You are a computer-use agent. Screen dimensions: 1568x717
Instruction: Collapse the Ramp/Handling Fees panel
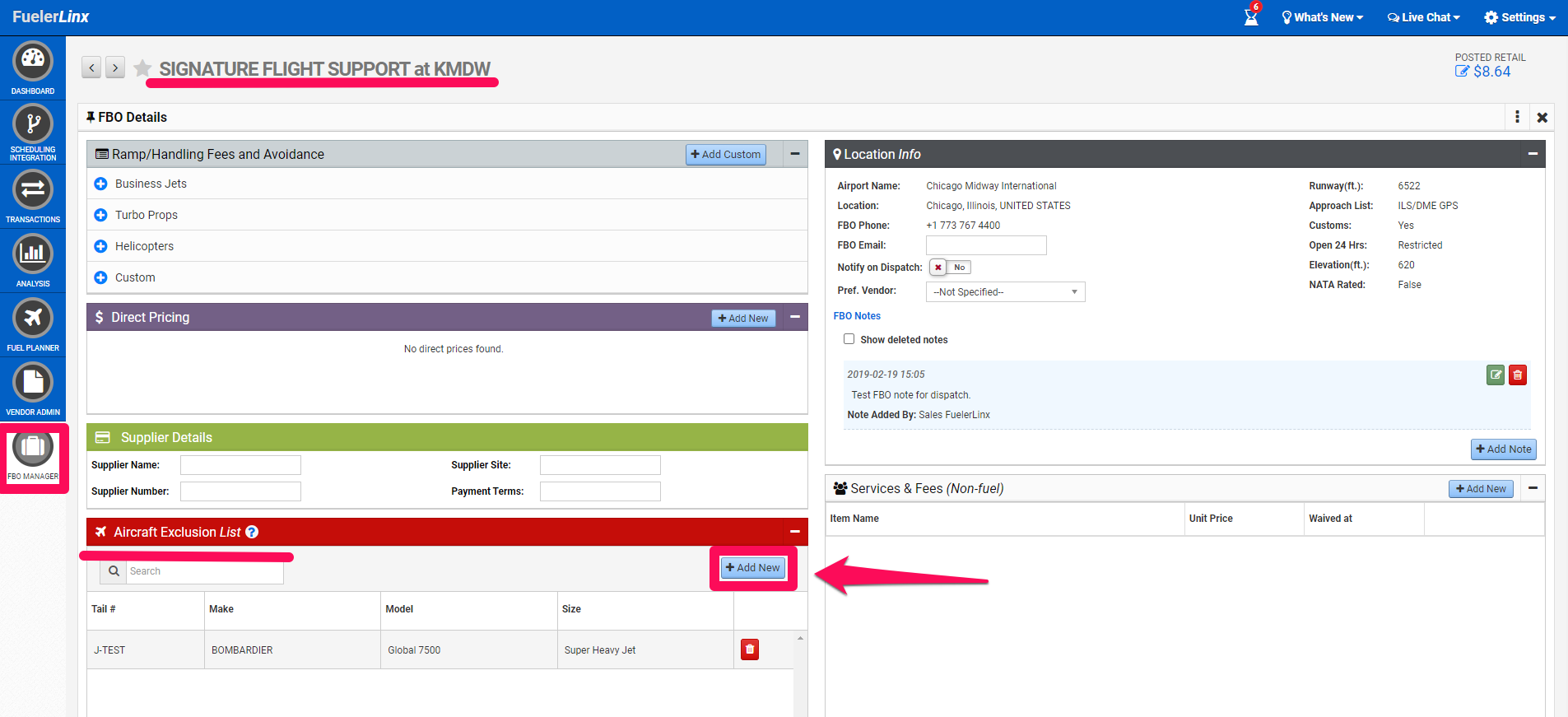point(795,154)
